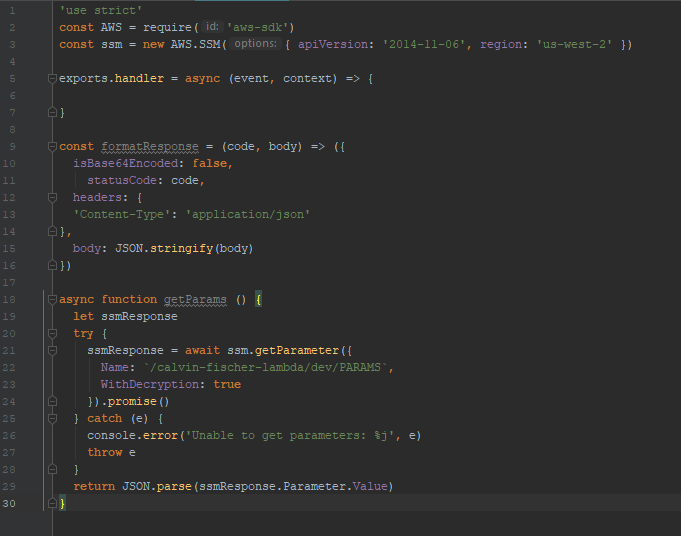The image size is (681, 536).
Task: Click AWS.SSM constructor on line 3
Action: [x=195, y=44]
